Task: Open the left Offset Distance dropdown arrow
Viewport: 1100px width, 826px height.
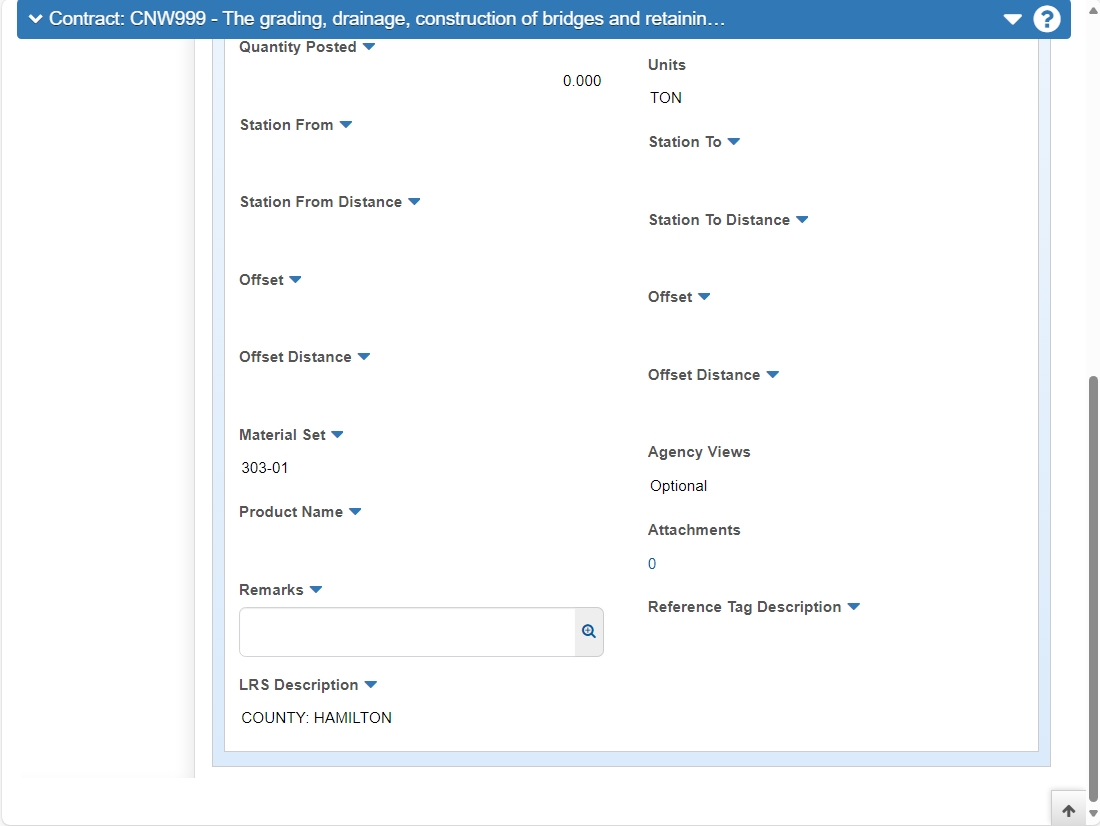Action: pyautogui.click(x=363, y=357)
